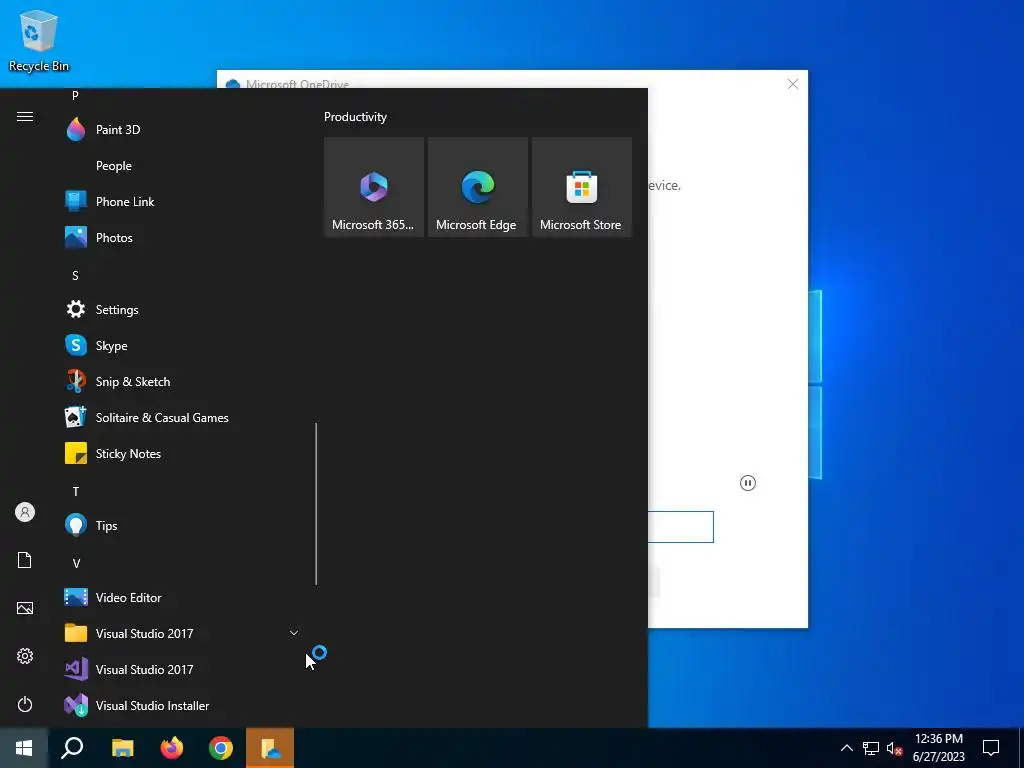Launch Video Editor
Screen dimensions: 1024x768
click(180, 598)
